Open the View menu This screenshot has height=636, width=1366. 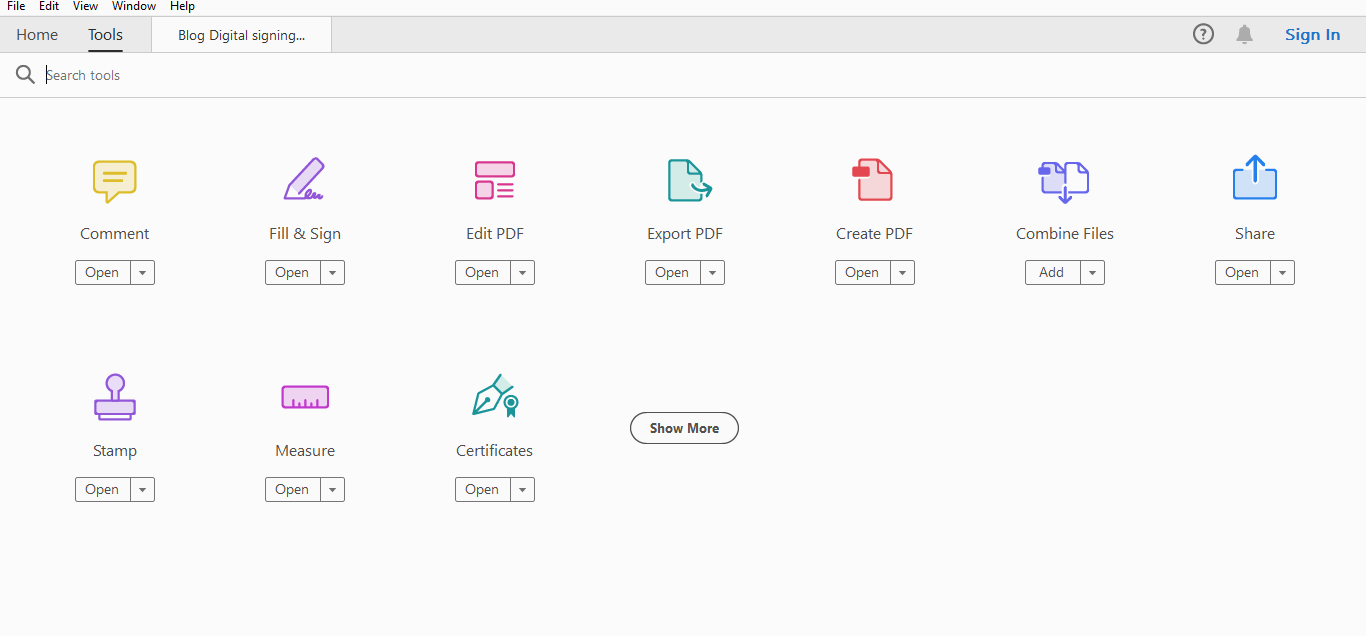(x=85, y=6)
